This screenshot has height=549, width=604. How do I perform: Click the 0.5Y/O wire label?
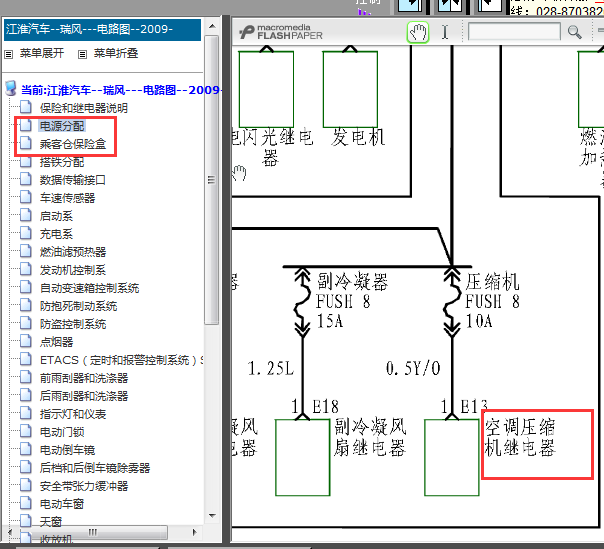(x=413, y=369)
